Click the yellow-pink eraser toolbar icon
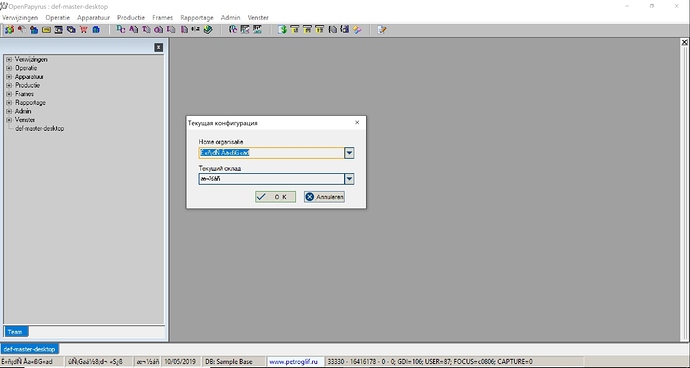The width and height of the screenshot is (690, 368). point(357,29)
